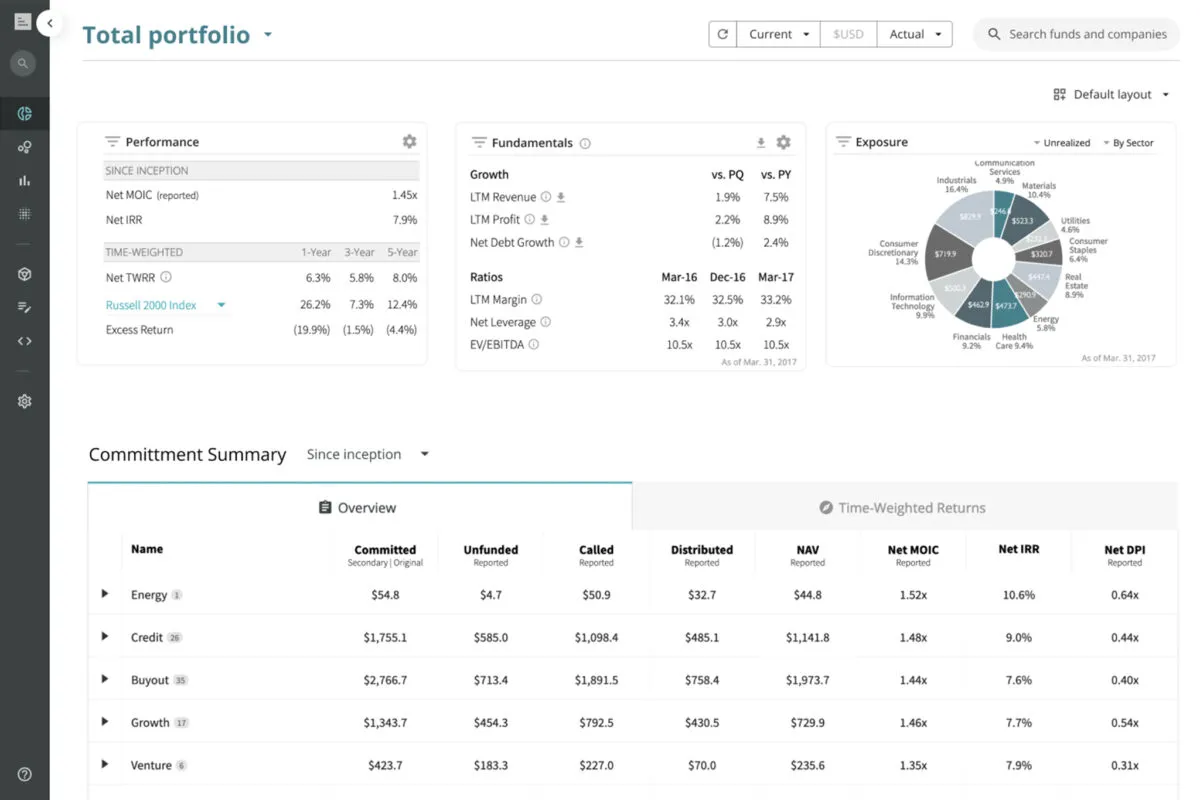Screen dimensions: 1200x800
Task: Open the bar chart analytics icon in sidebar
Action: tap(24, 180)
